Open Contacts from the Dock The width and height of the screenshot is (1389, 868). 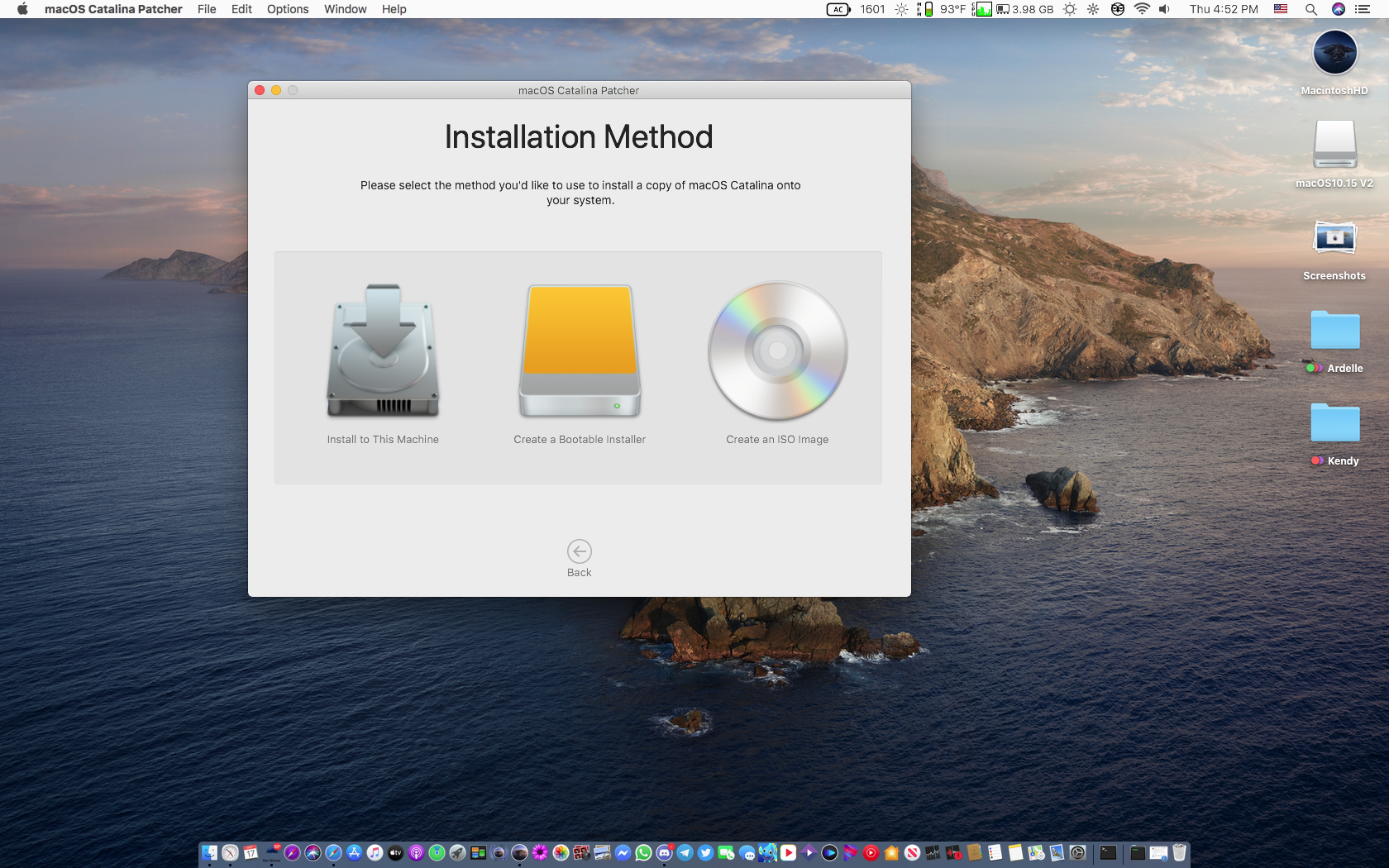pyautogui.click(x=974, y=852)
